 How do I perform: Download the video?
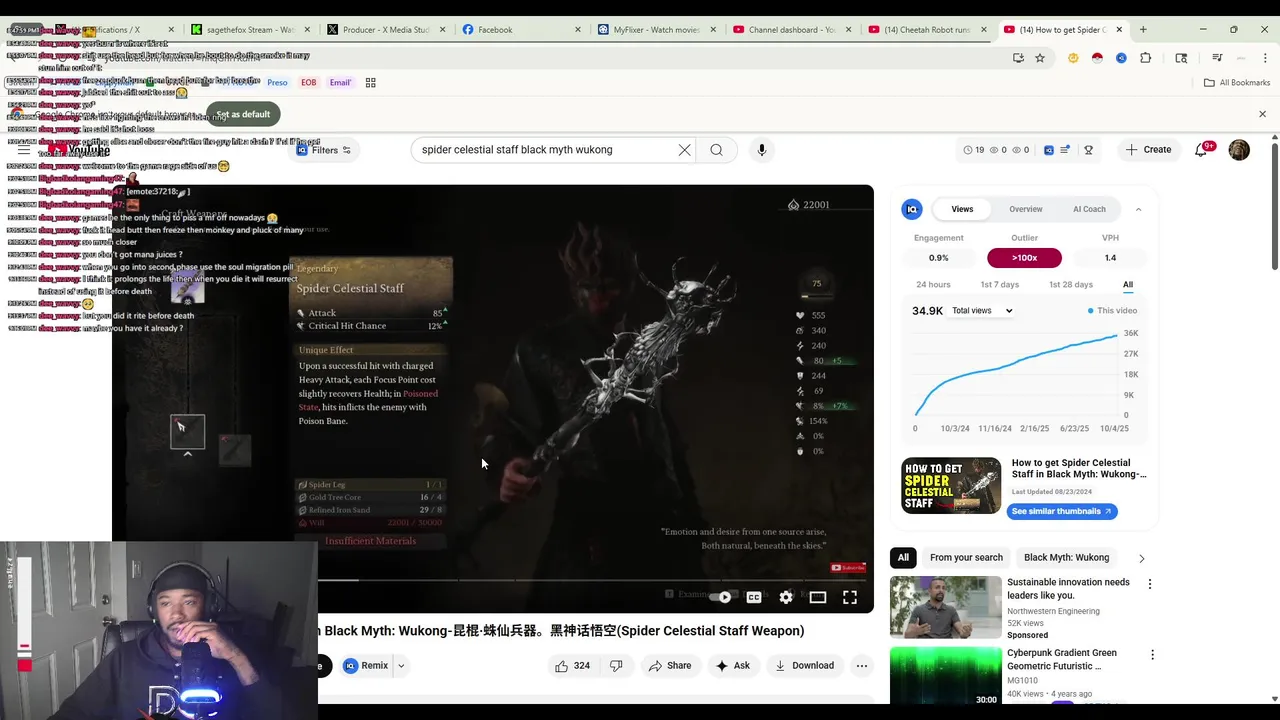804,666
